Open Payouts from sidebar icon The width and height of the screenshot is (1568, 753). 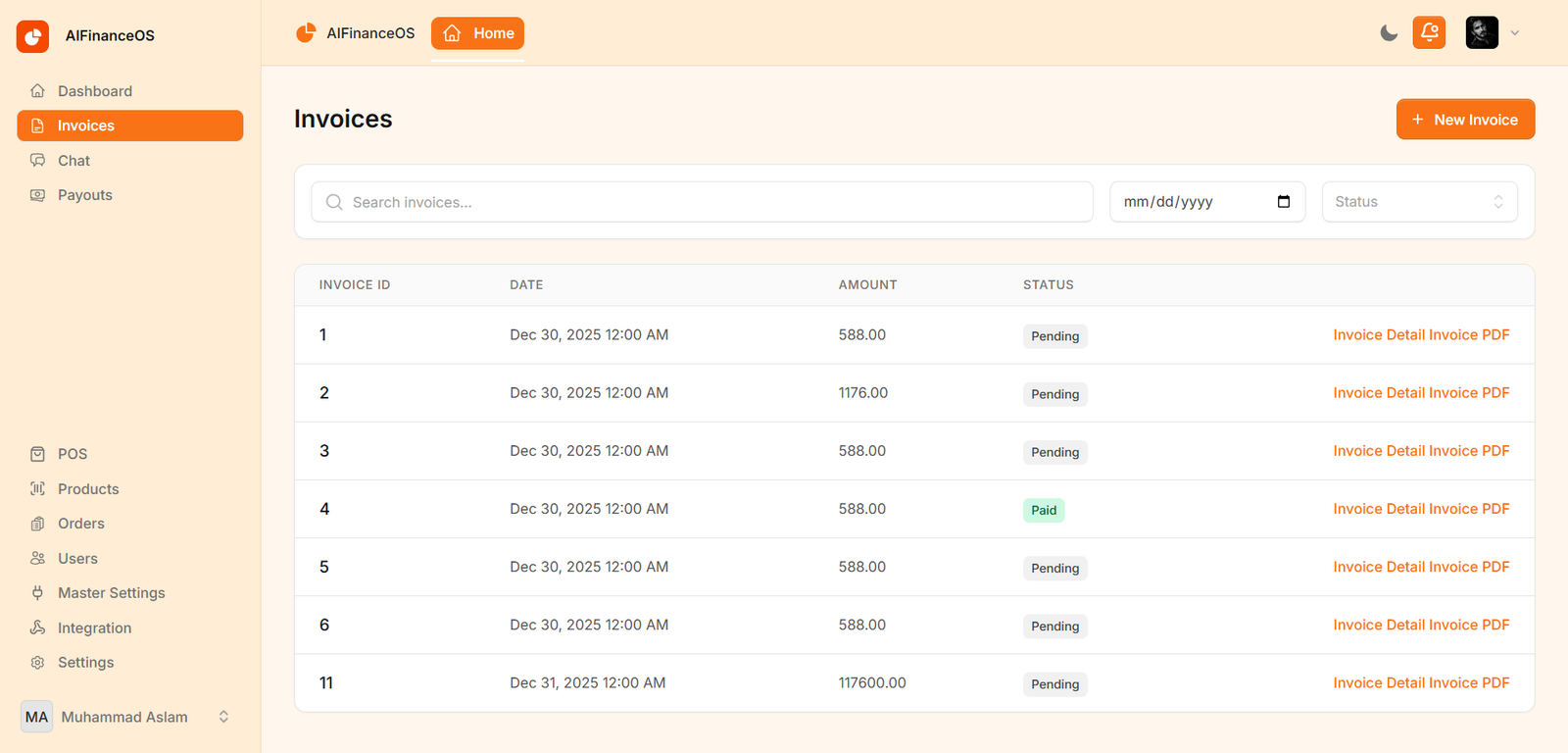[x=37, y=195]
